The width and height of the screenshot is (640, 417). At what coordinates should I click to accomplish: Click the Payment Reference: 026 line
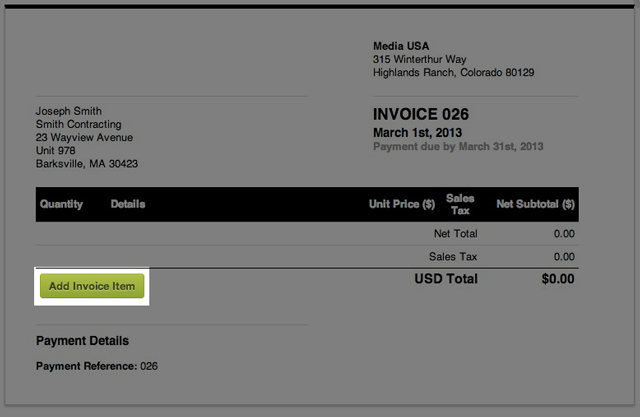pos(97,366)
